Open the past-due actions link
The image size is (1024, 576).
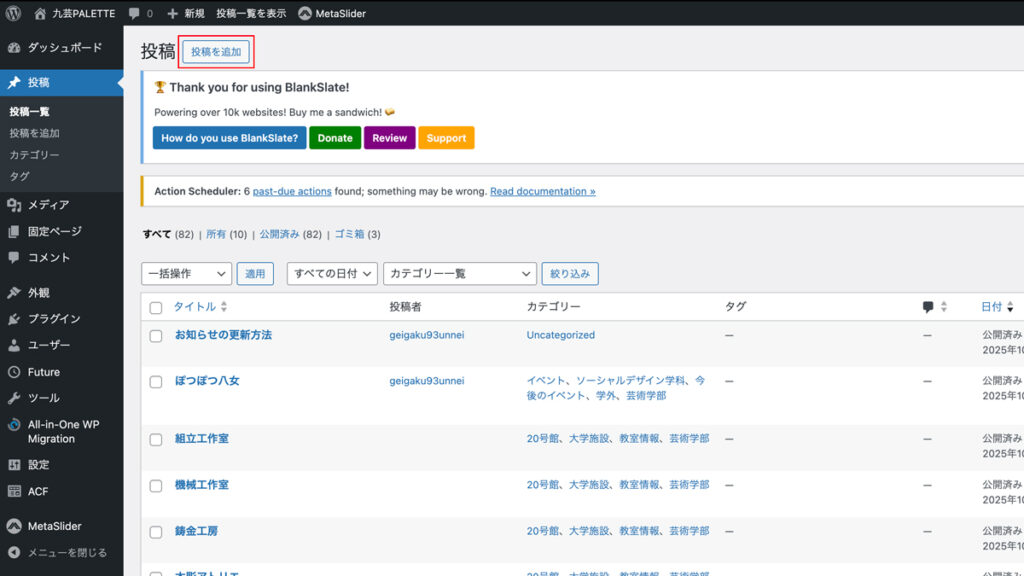(292, 191)
